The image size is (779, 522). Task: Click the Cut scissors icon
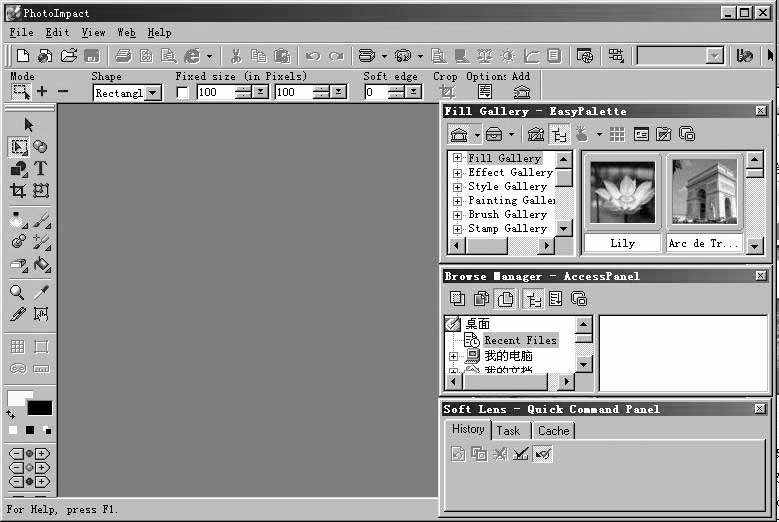click(236, 56)
